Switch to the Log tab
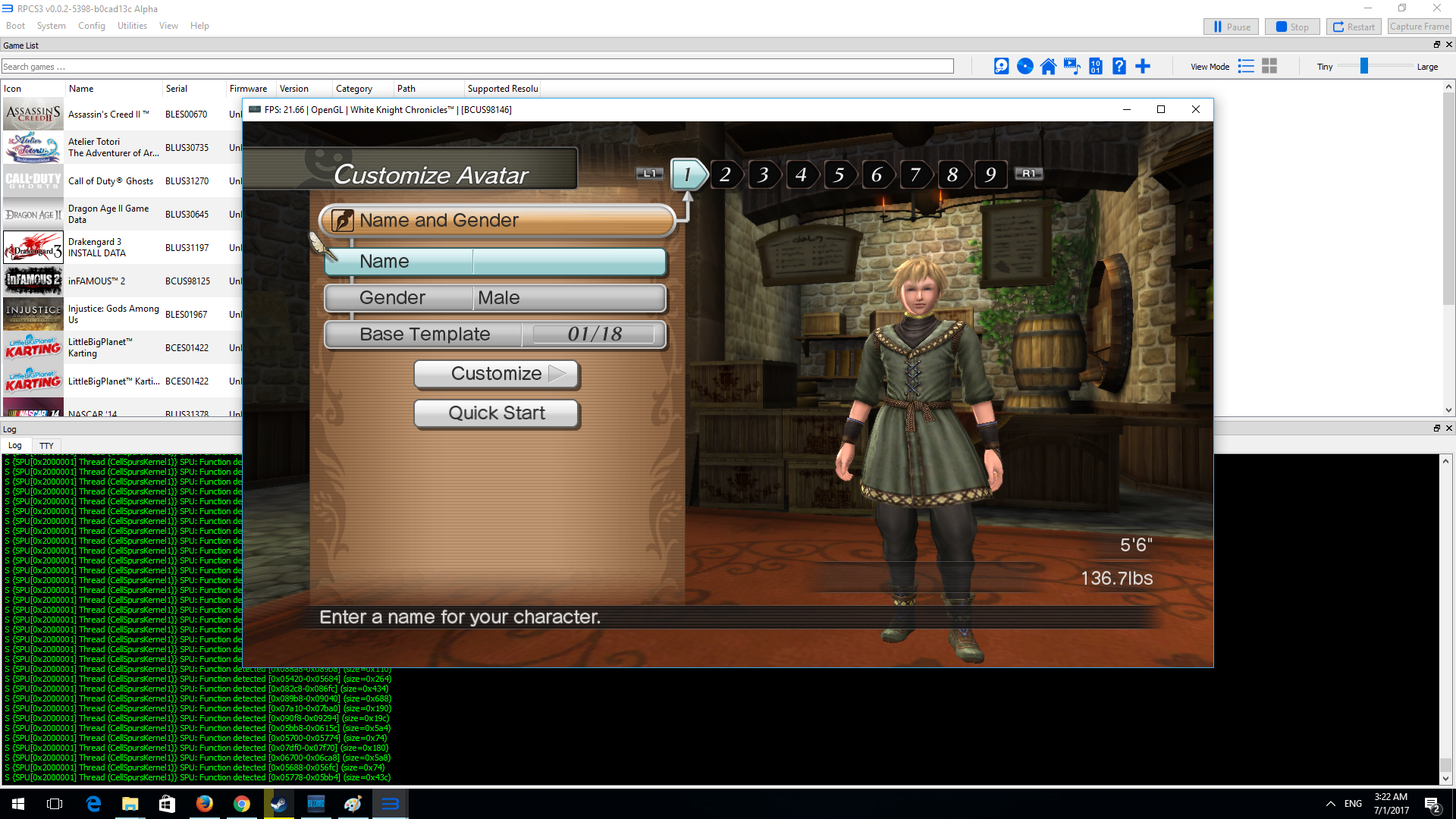Viewport: 1456px width, 819px height. [15, 446]
